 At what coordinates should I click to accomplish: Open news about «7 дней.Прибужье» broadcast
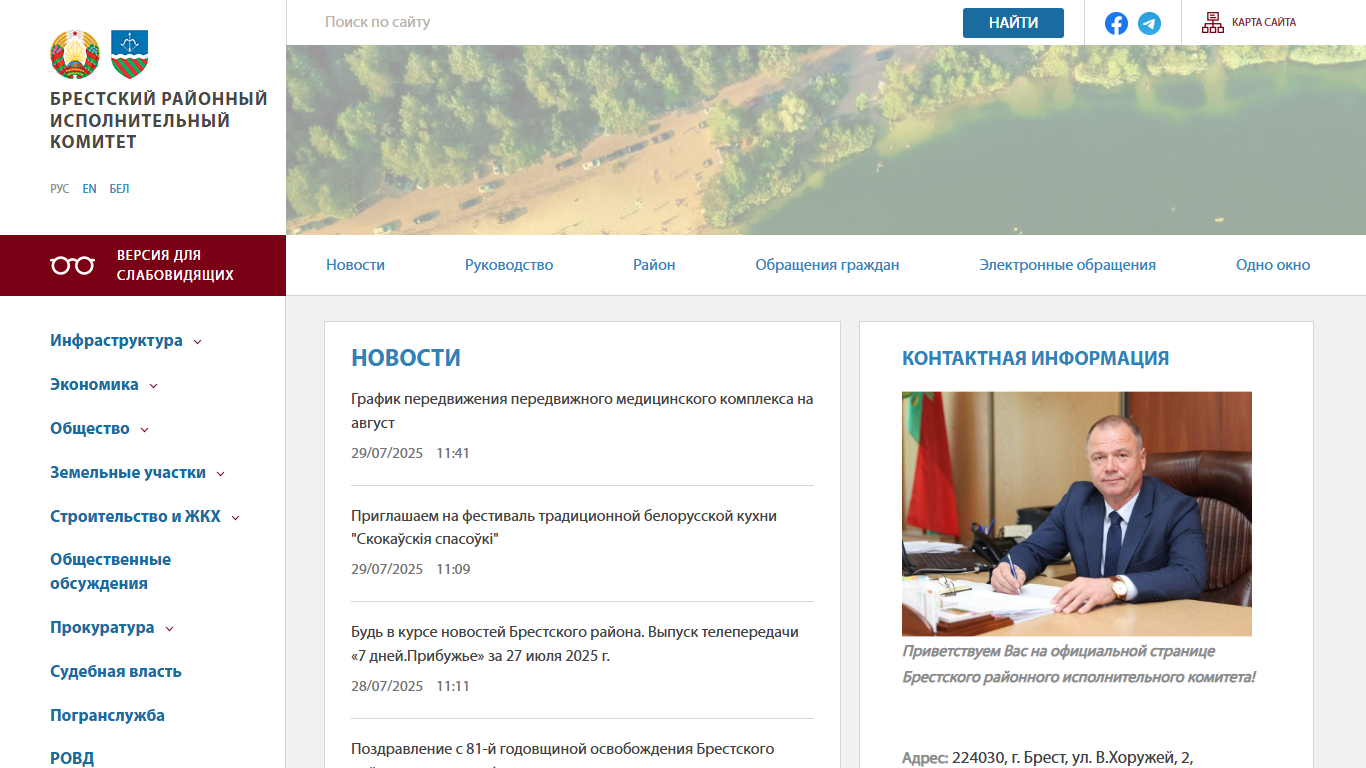(575, 644)
